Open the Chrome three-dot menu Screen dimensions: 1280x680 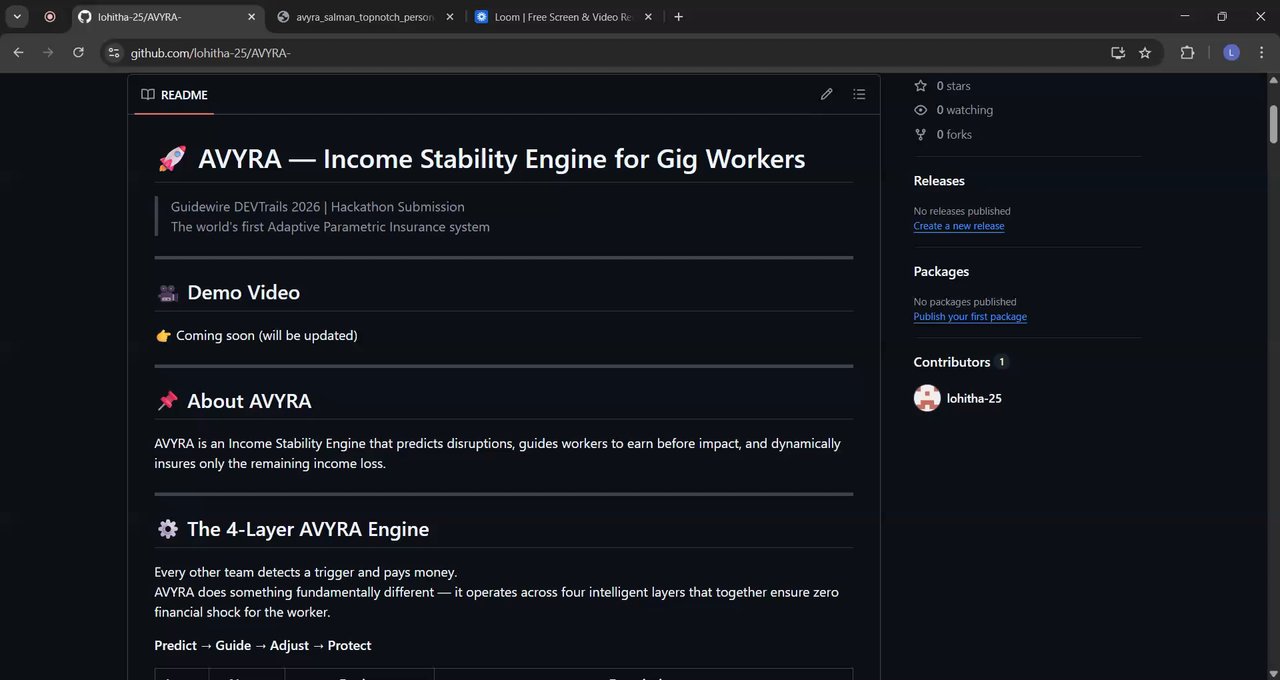1261,53
